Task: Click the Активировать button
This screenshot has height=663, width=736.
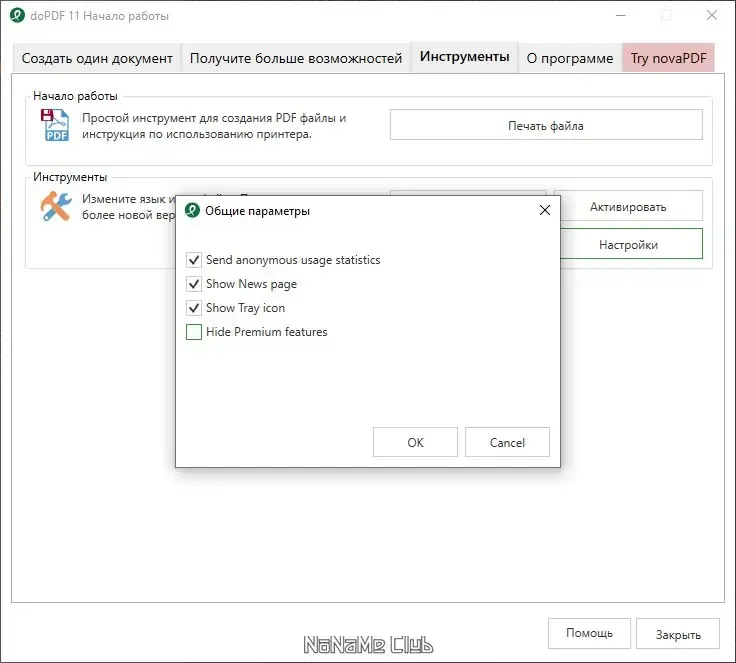Action: click(628, 207)
